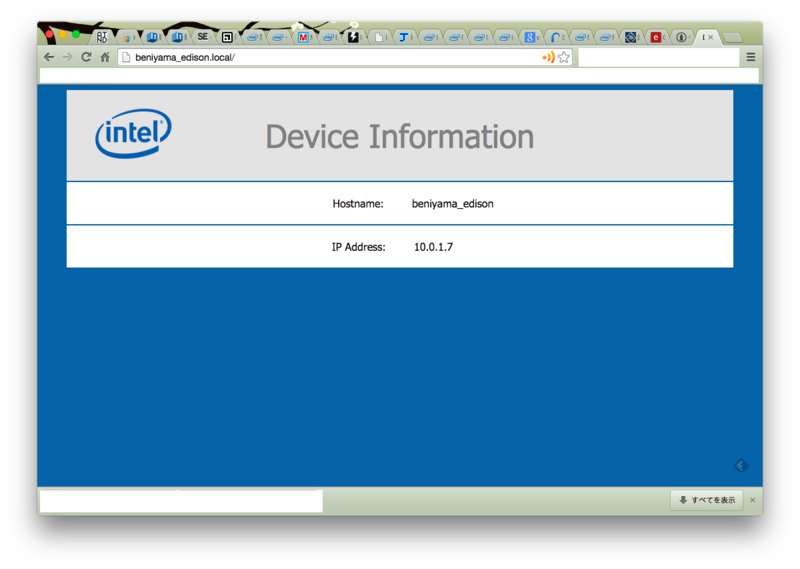Click the 10.0.1.7 IP value
Screen dimensions: 800x569
click(x=433, y=247)
